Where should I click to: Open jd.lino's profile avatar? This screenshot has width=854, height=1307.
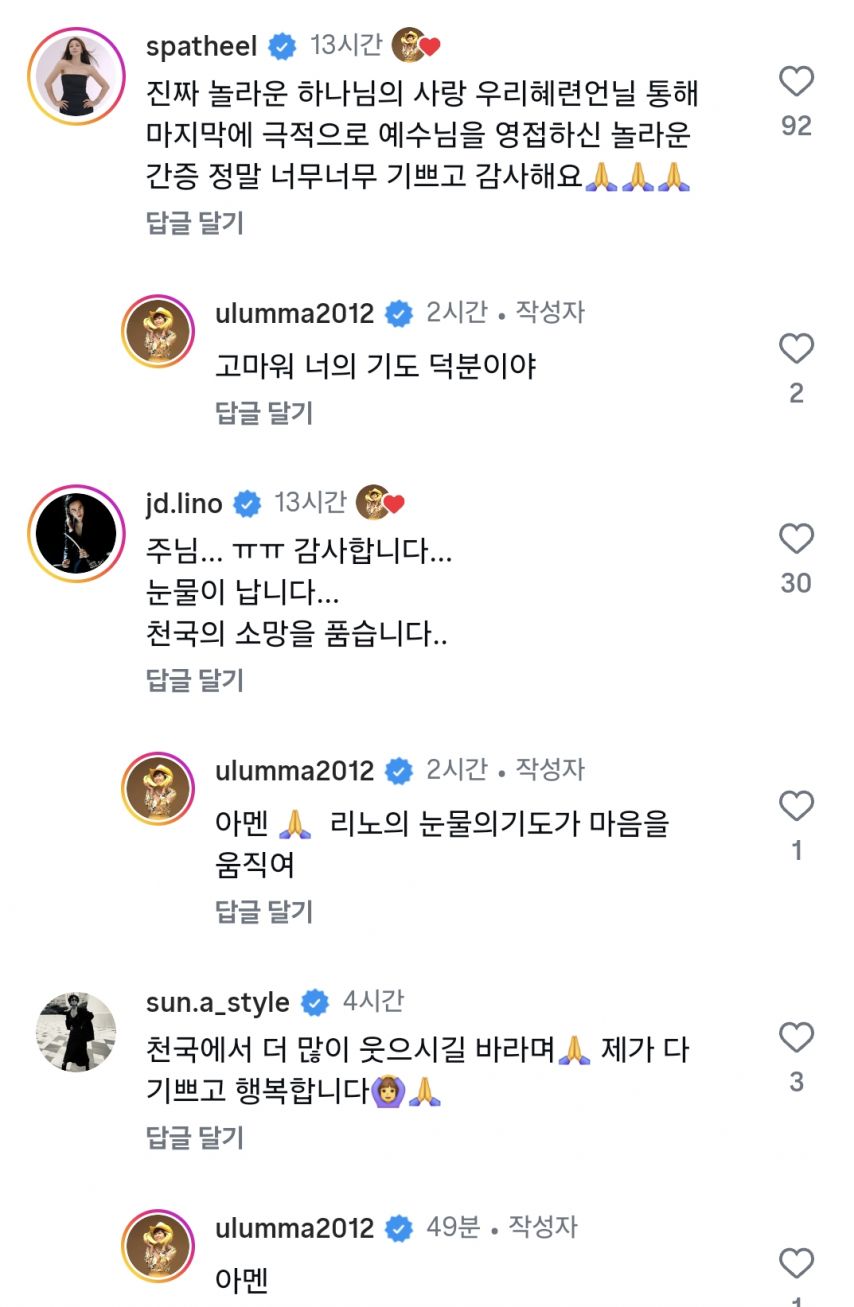pos(76,533)
